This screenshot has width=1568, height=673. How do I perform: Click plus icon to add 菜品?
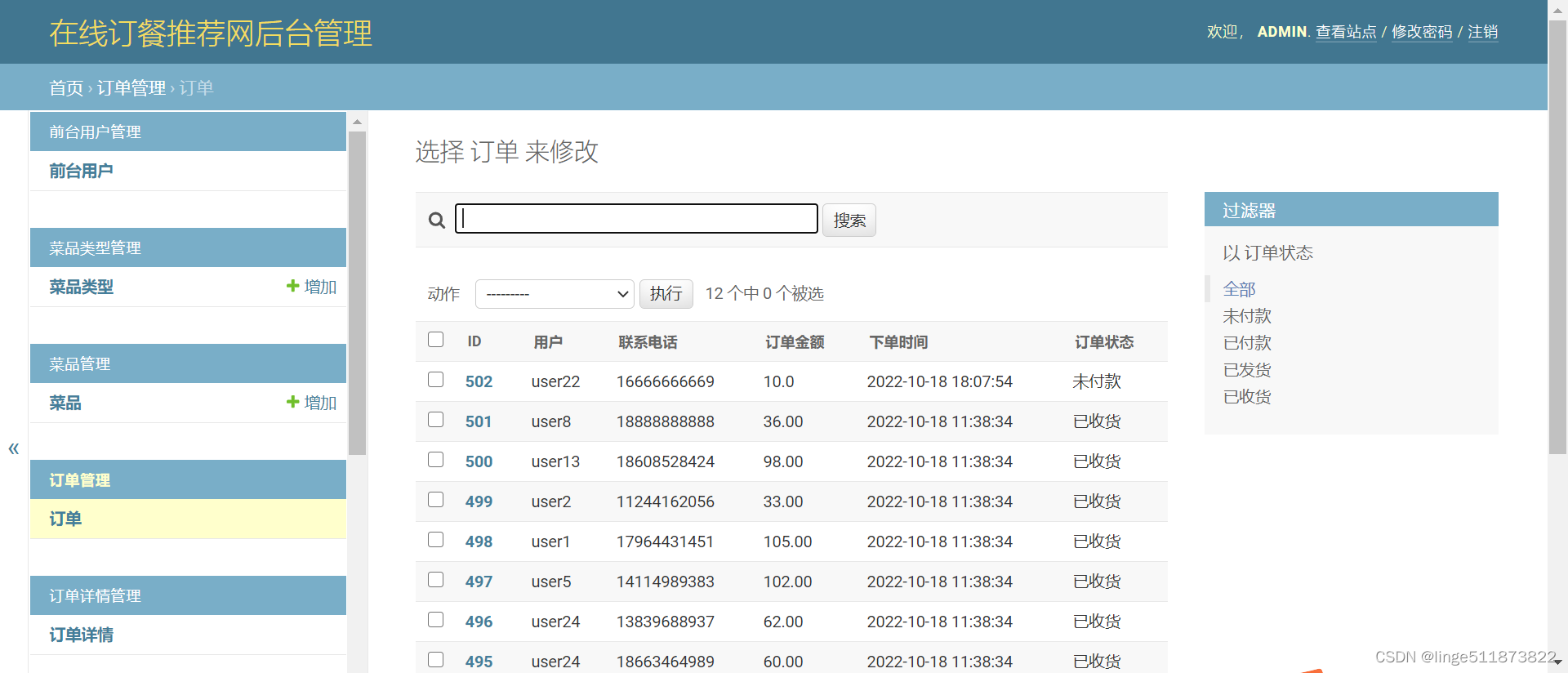292,402
